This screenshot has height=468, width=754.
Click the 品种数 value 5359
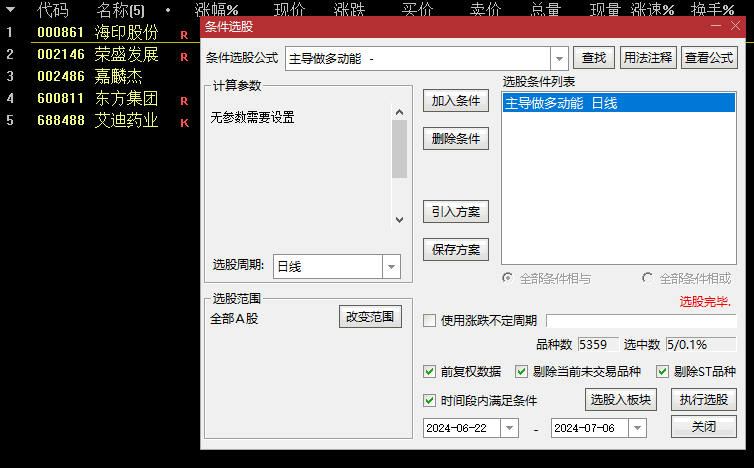tap(598, 344)
